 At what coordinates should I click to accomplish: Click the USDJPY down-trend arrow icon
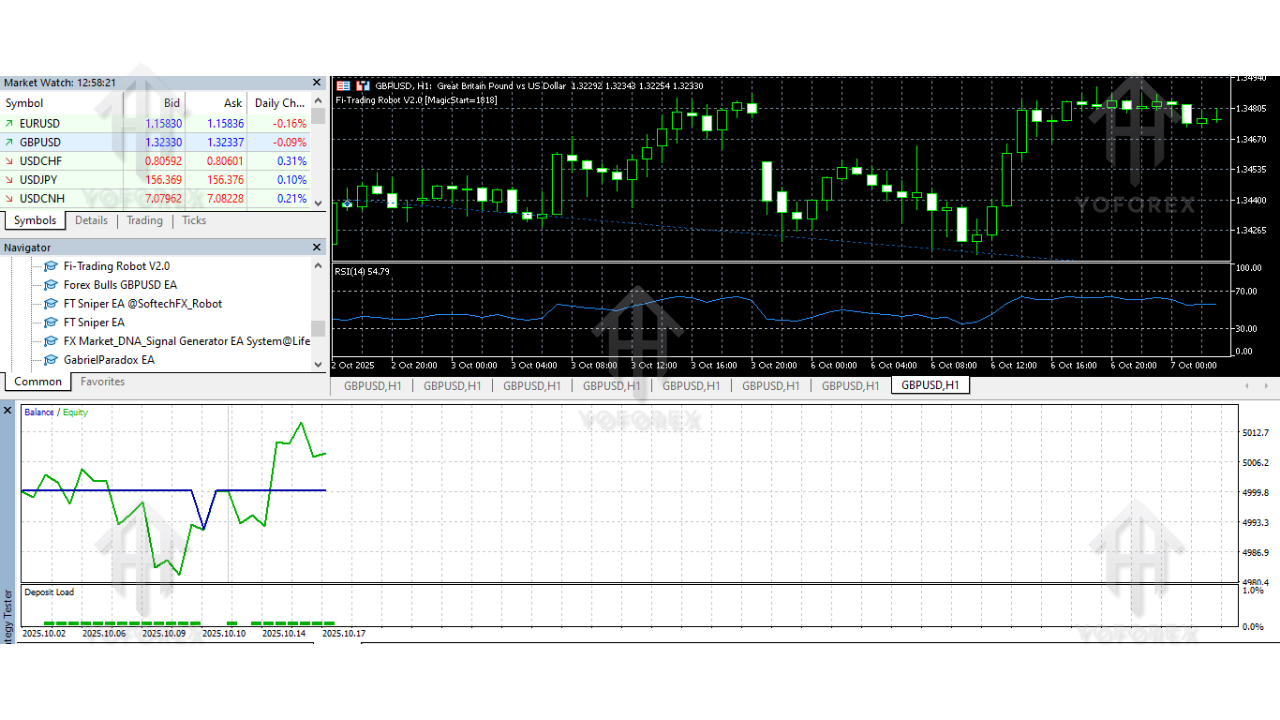10,180
